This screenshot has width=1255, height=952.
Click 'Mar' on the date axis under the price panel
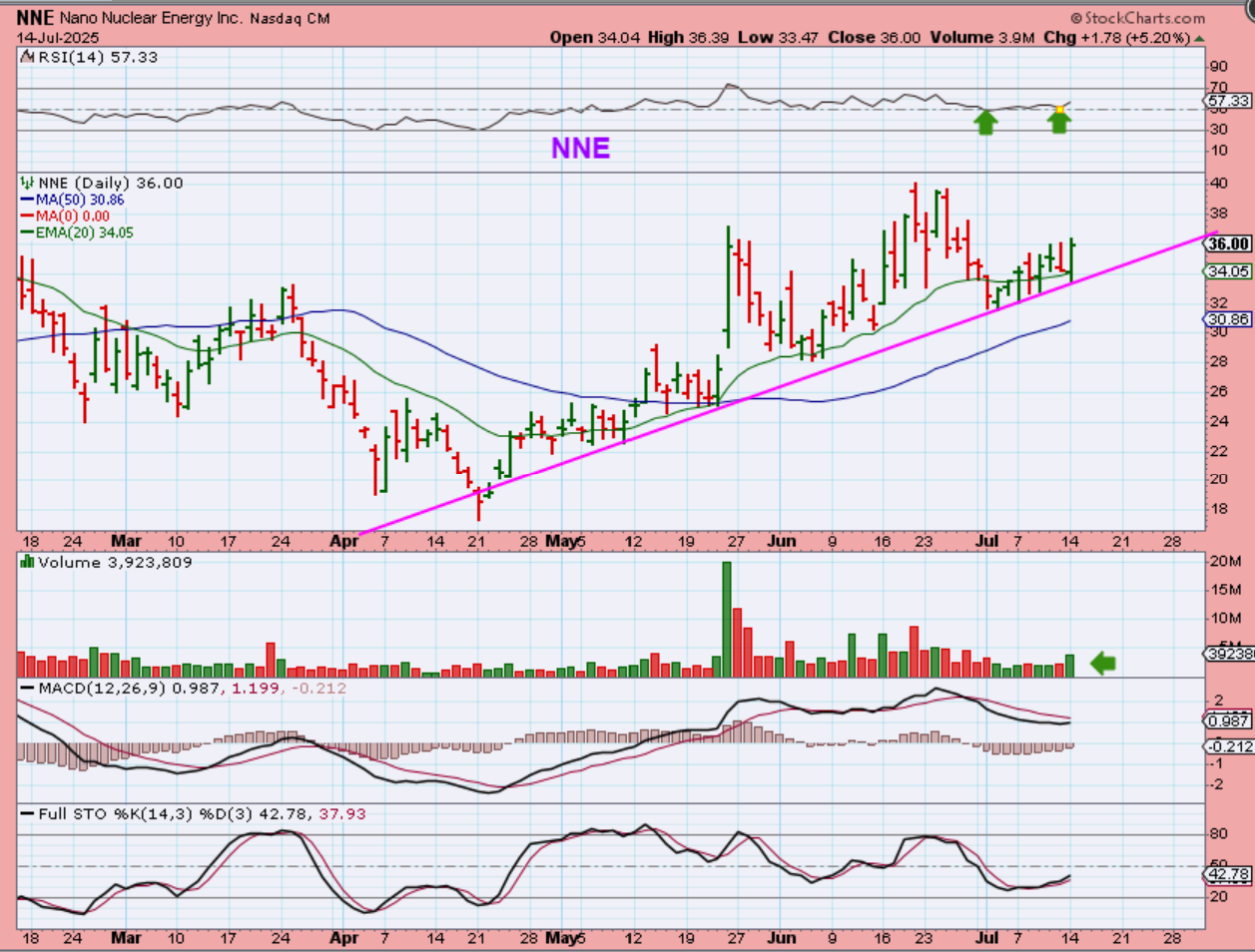126,541
